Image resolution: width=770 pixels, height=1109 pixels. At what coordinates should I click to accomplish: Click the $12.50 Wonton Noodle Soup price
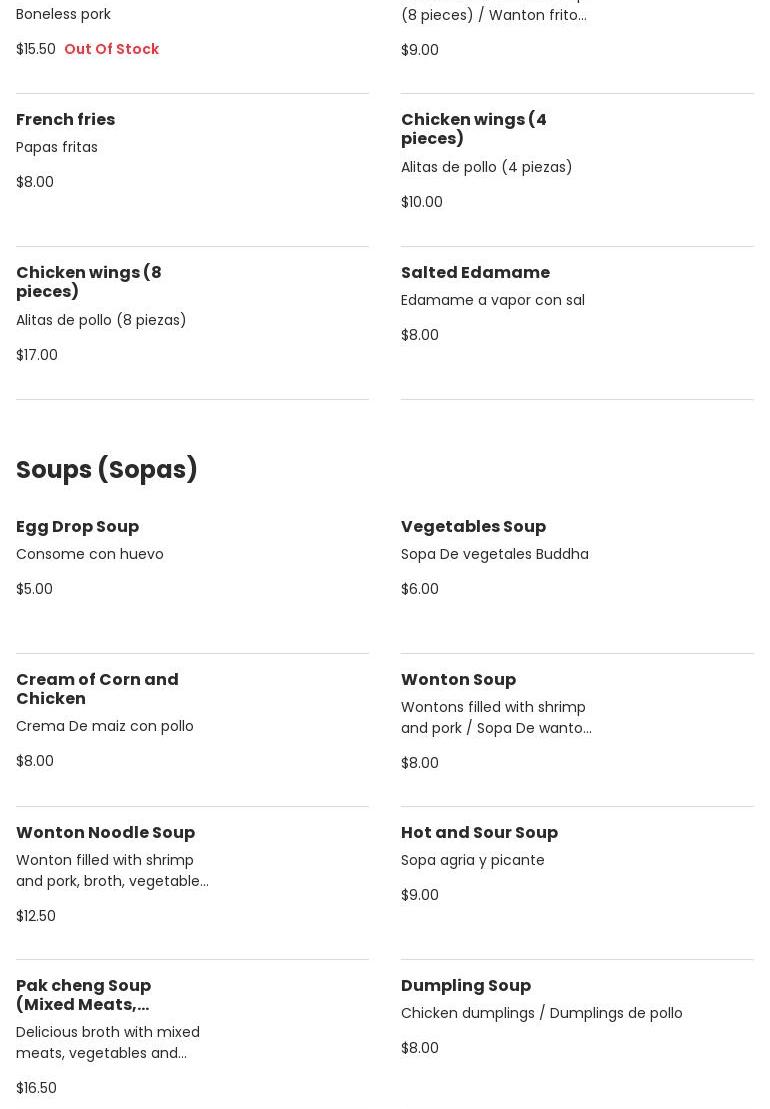tap(36, 916)
